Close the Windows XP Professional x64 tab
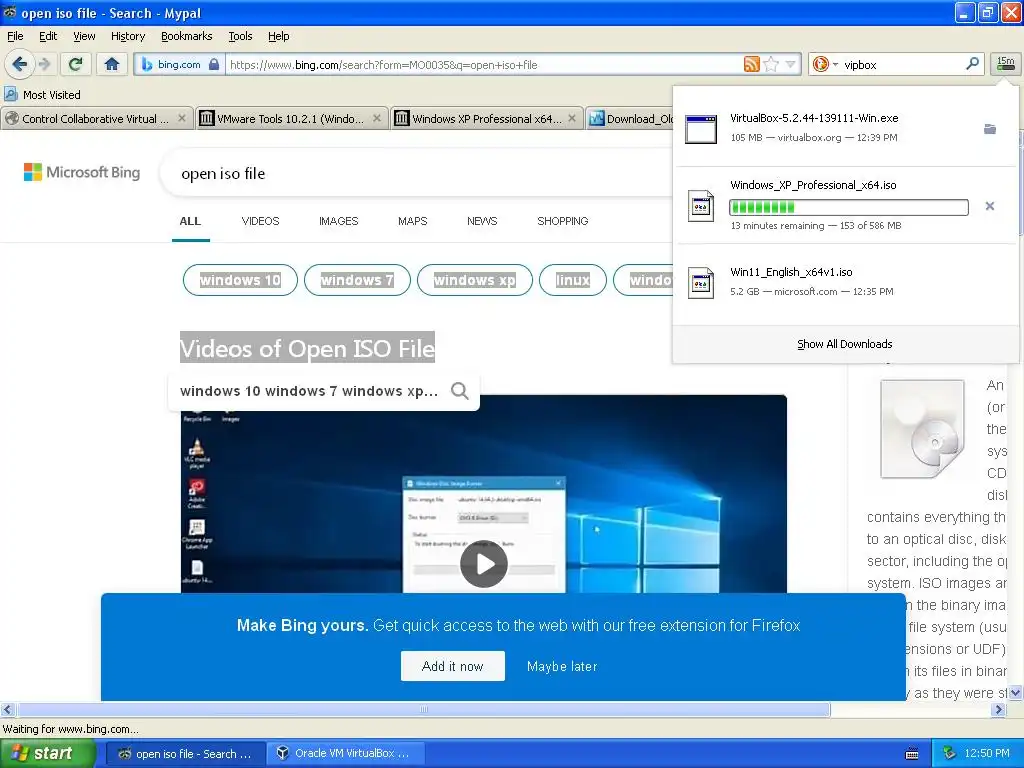The height and width of the screenshot is (768, 1024). pos(572,118)
